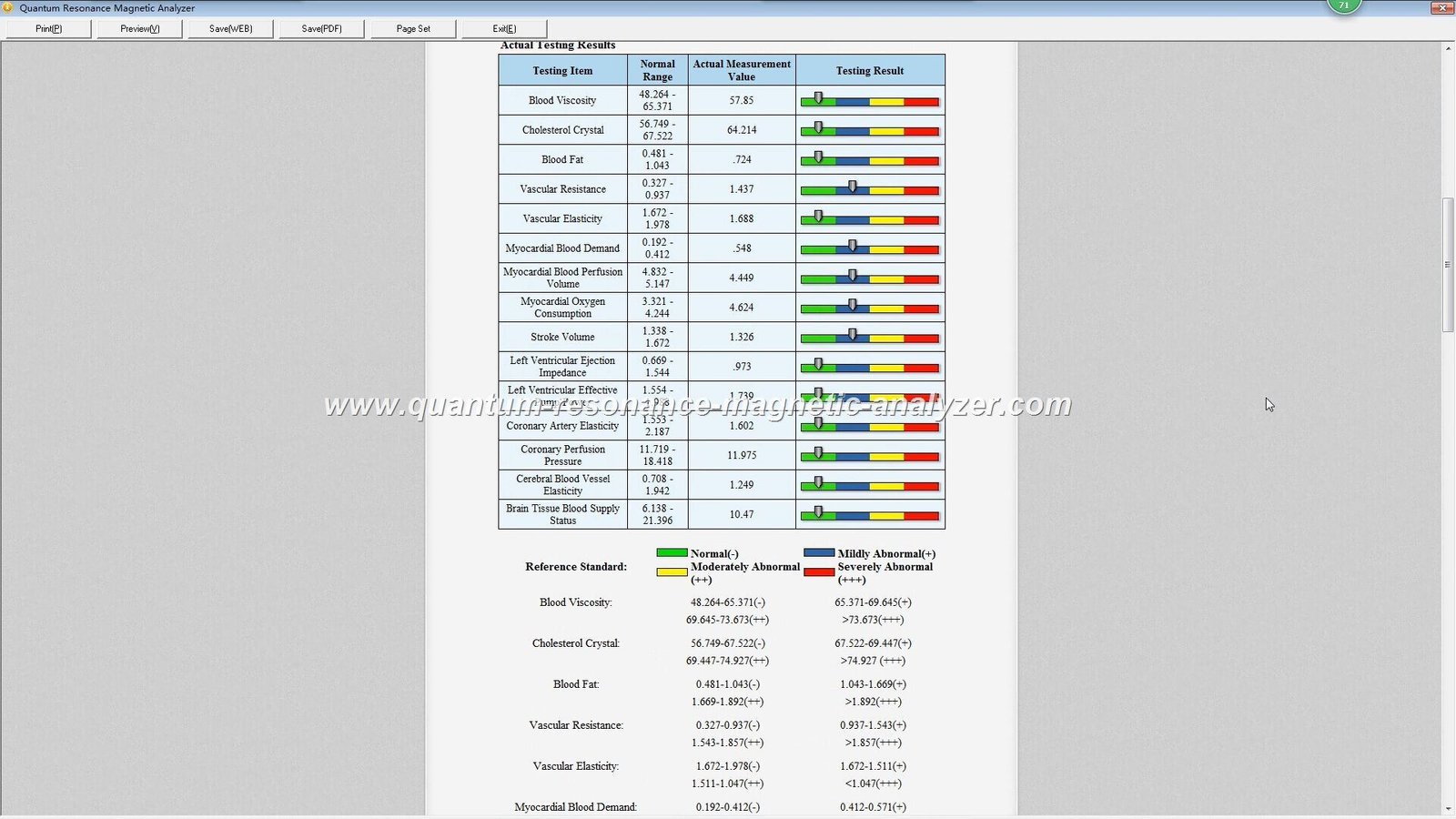
Task: Click Vascular Resistance indicator marker in blue zone
Action: tap(852, 184)
